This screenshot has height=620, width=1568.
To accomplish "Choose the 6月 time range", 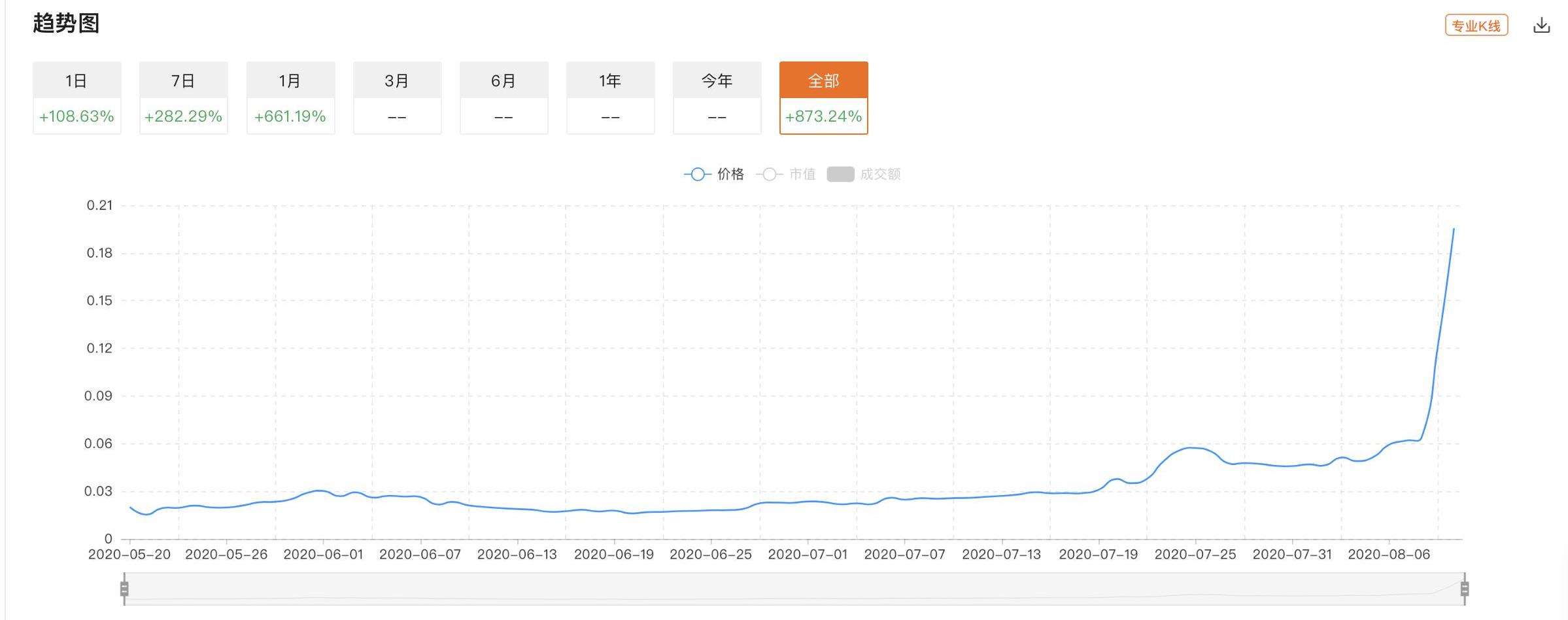I will click(x=503, y=98).
